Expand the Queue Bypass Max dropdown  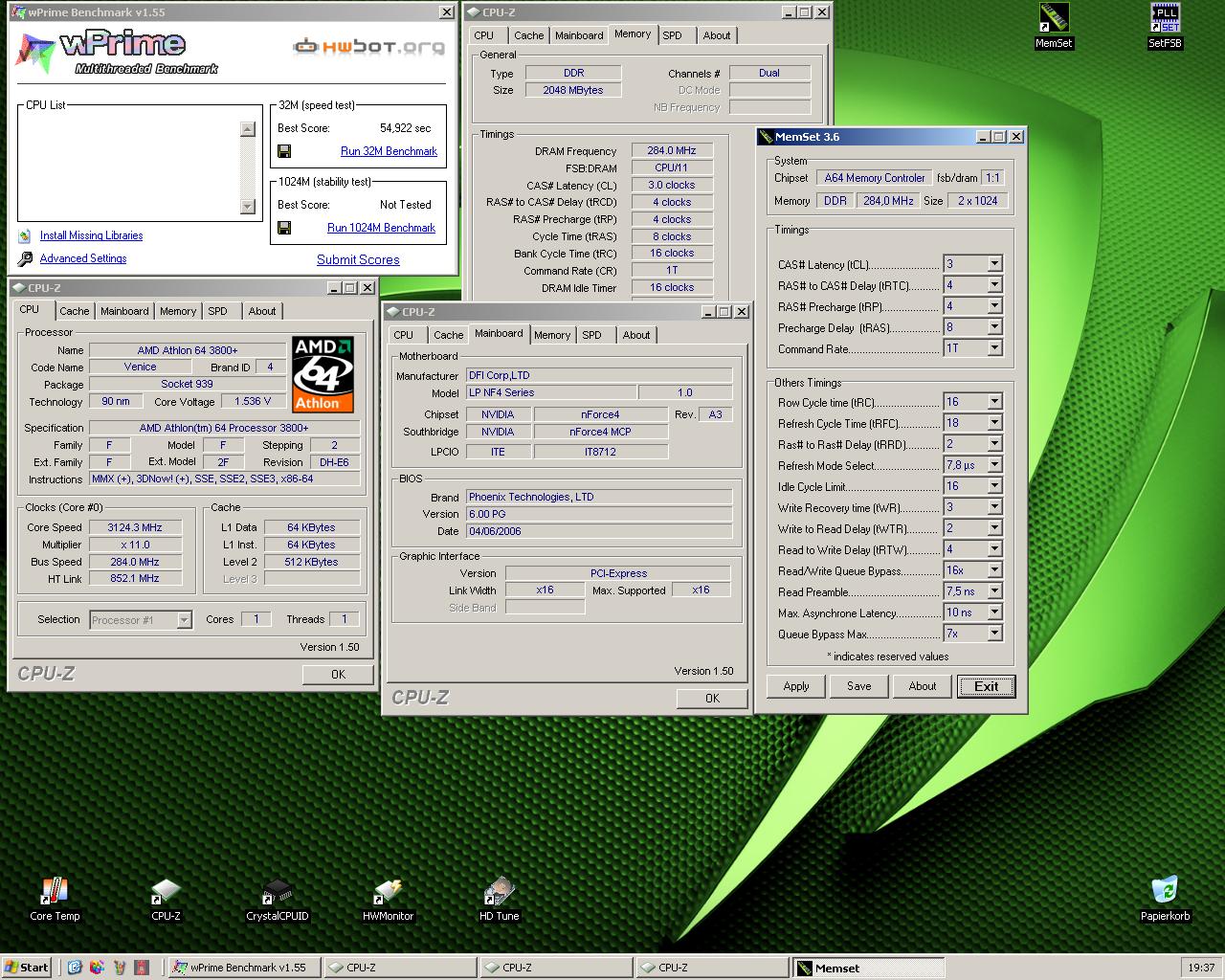pos(994,634)
